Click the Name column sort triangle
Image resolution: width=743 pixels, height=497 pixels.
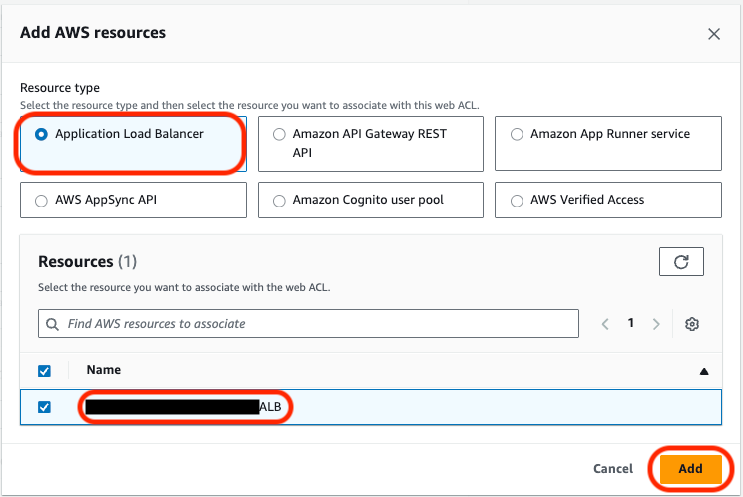click(x=703, y=371)
